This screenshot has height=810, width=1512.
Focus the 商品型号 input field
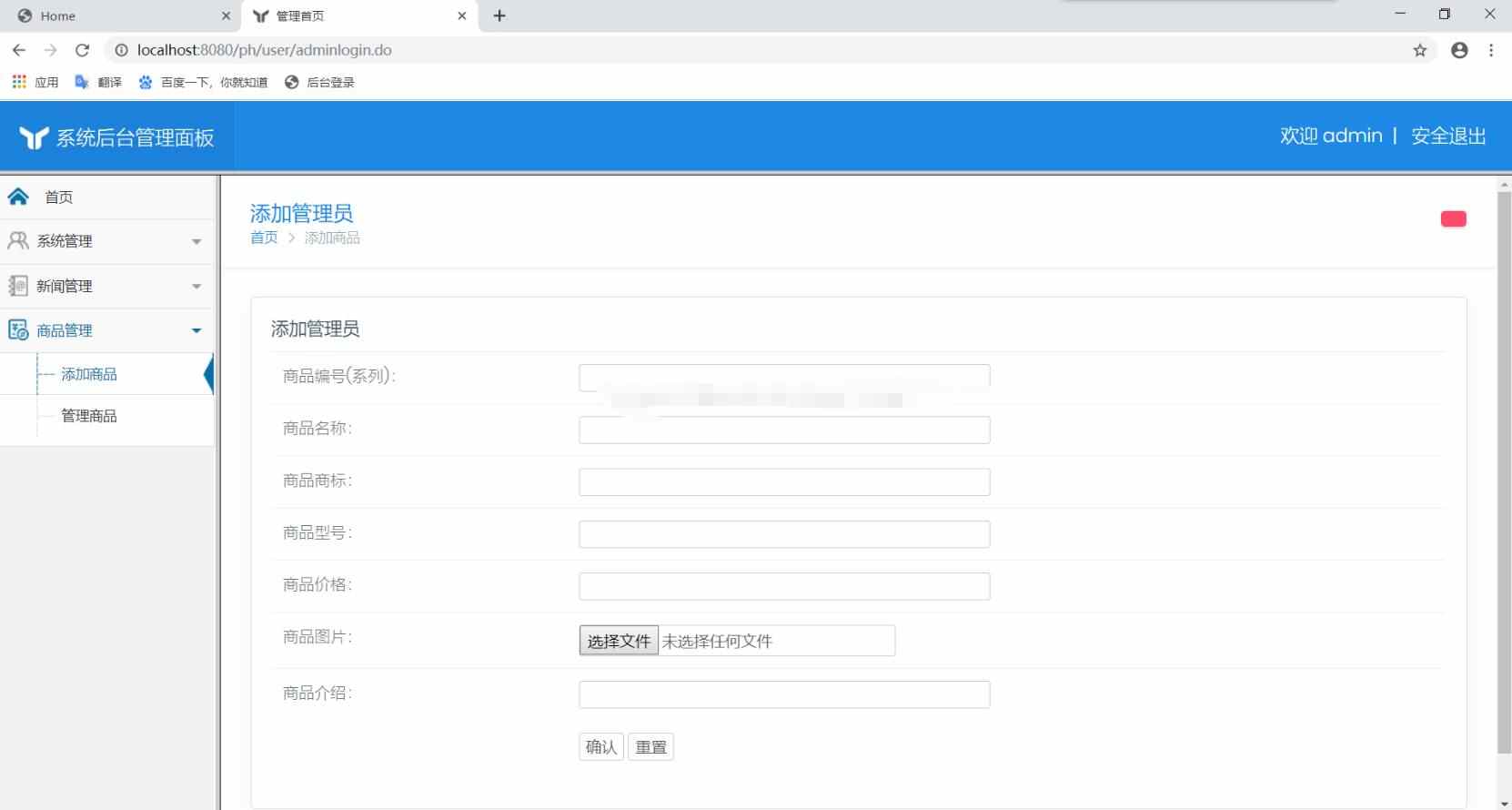point(784,534)
